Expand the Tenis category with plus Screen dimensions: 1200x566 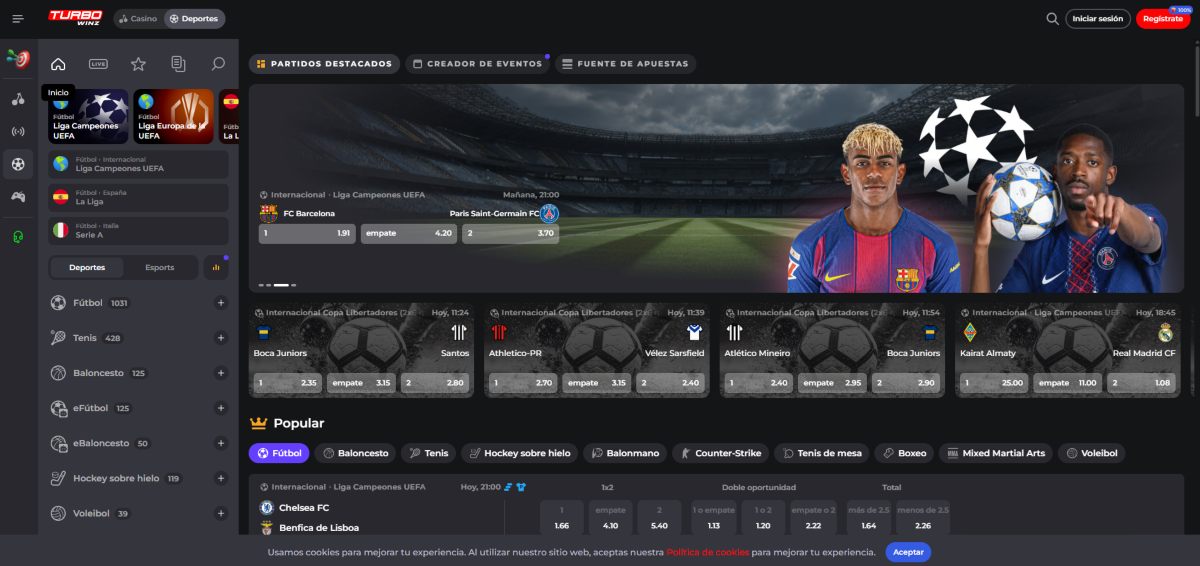click(221, 338)
